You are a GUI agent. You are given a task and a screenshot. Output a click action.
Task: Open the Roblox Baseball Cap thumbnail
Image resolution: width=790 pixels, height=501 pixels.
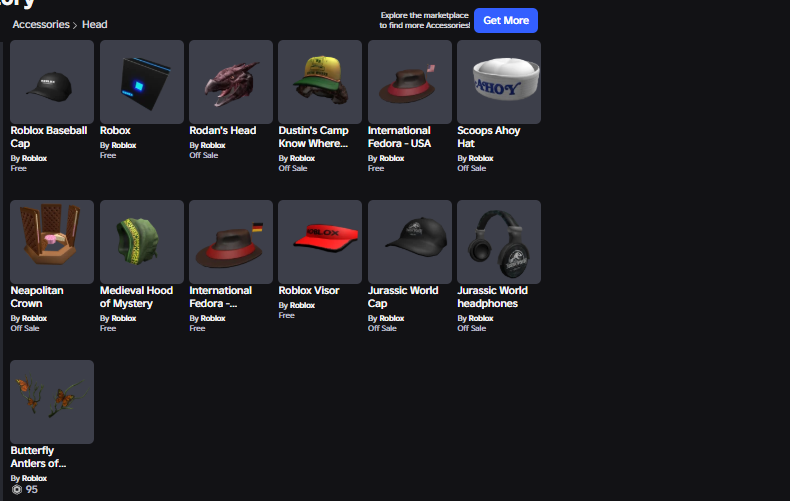coord(52,82)
